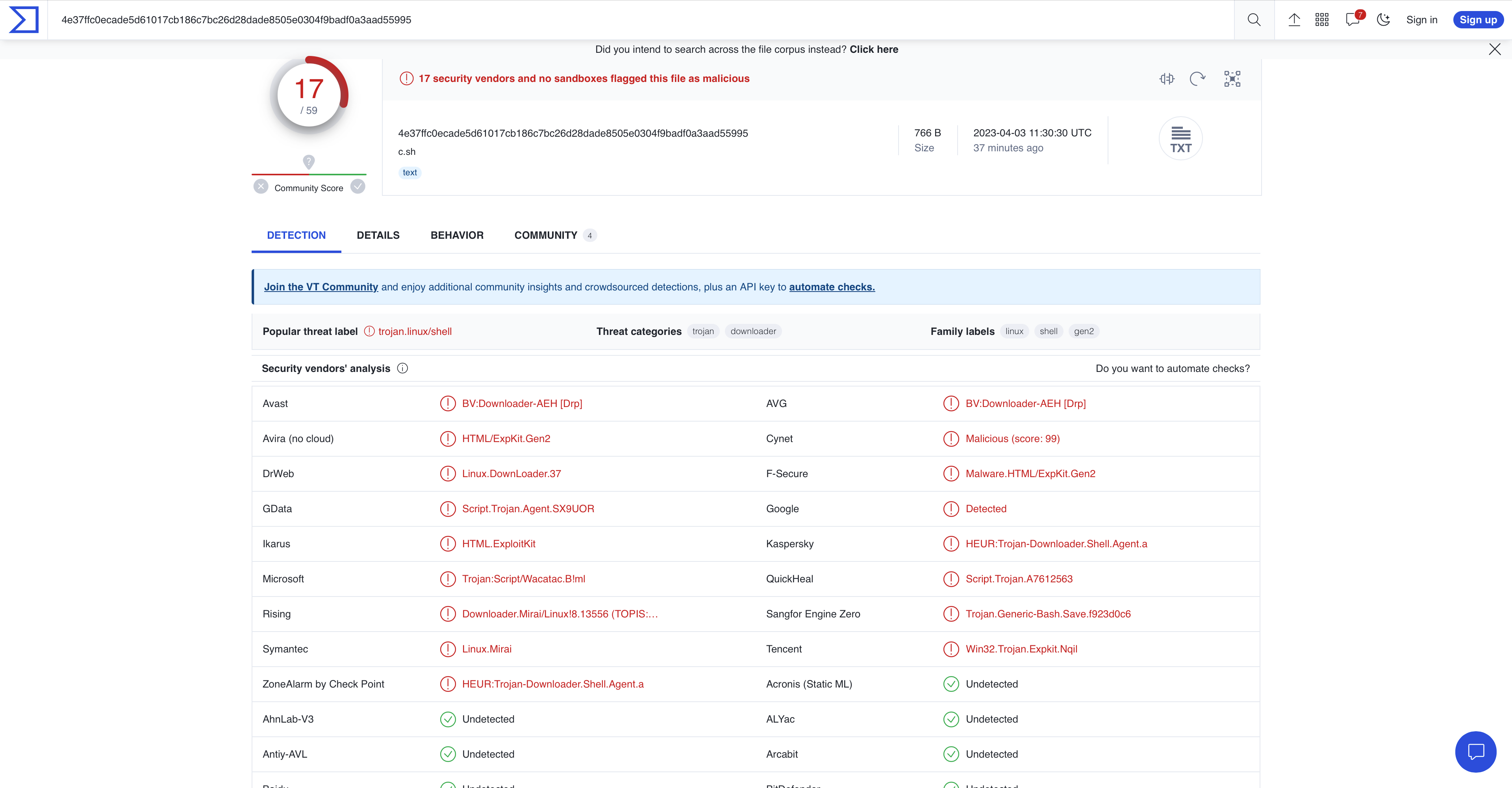Click the find similar files icon
Screen dimensions: 1512x788
click(x=1167, y=79)
